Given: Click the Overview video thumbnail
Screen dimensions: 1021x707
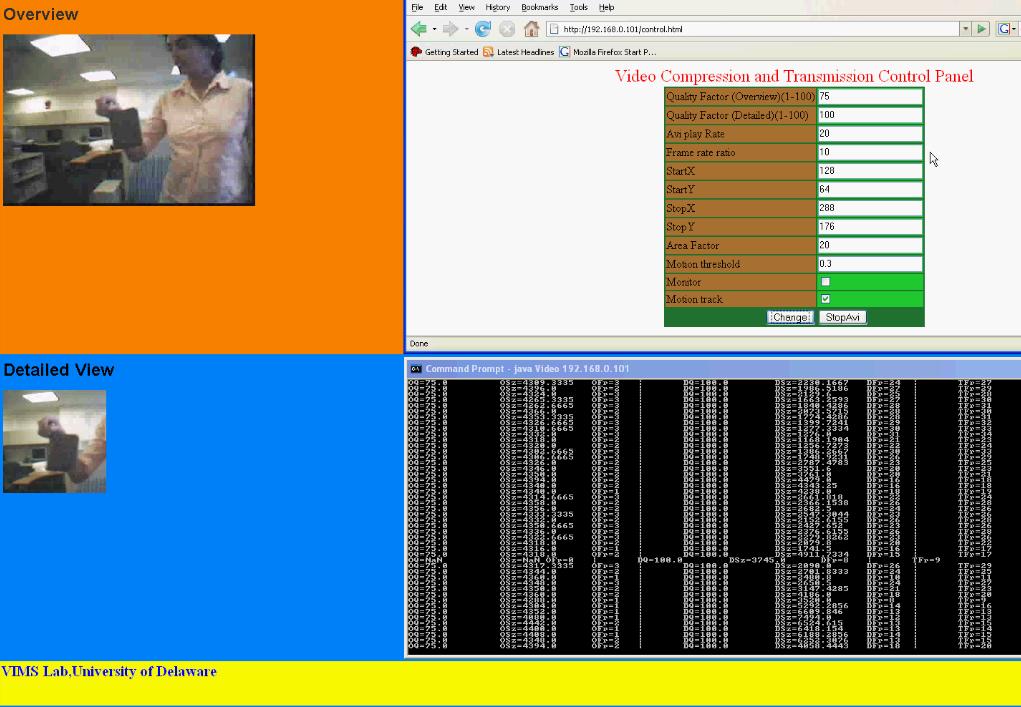Looking at the screenshot, I should click(129, 120).
